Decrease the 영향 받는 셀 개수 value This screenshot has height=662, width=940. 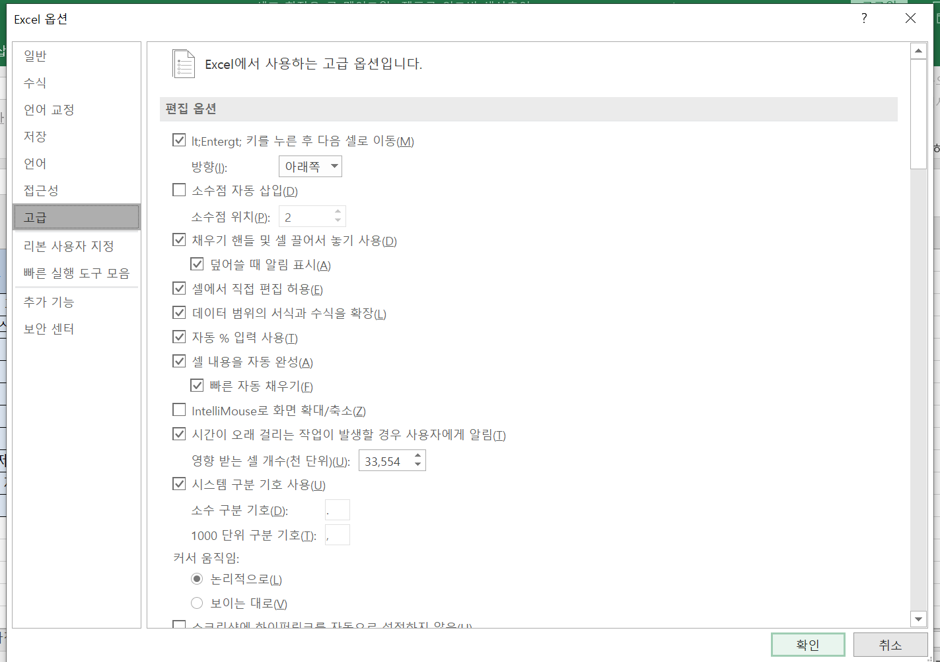418,465
